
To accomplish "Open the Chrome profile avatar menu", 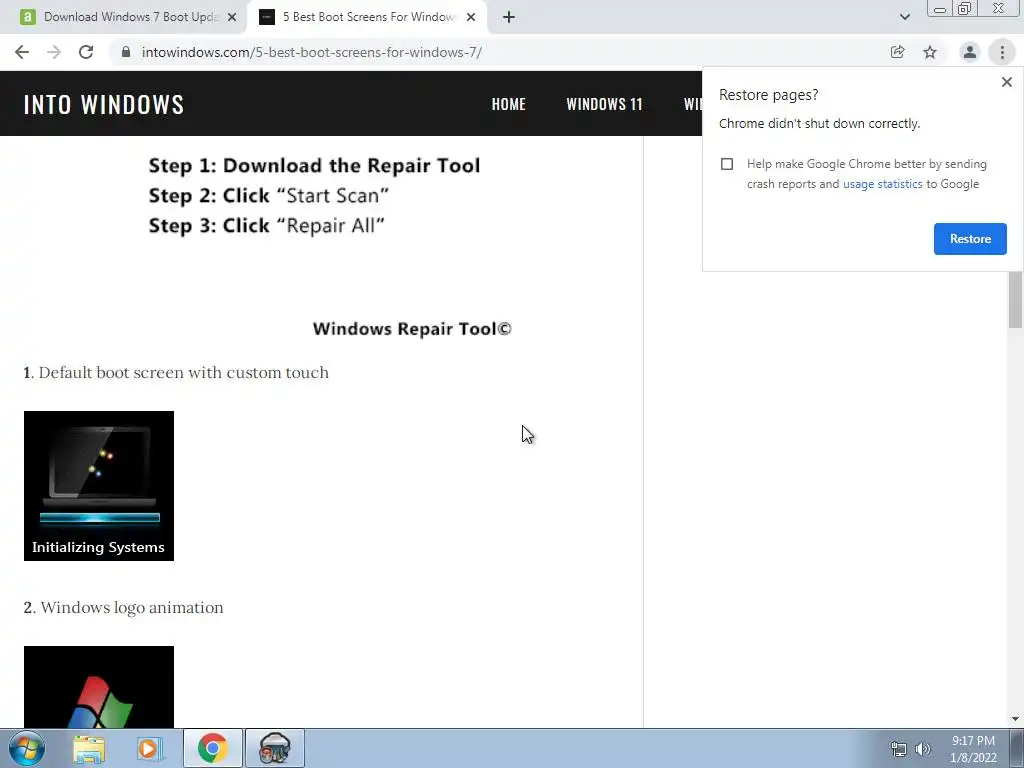I will (970, 52).
